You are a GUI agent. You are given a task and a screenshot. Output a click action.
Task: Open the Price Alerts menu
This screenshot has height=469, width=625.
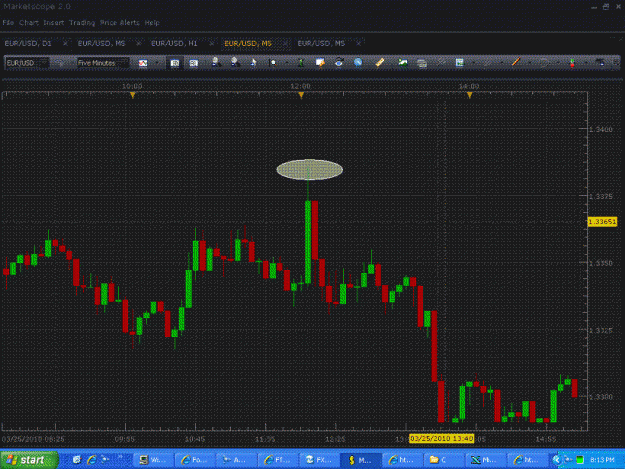(x=120, y=23)
